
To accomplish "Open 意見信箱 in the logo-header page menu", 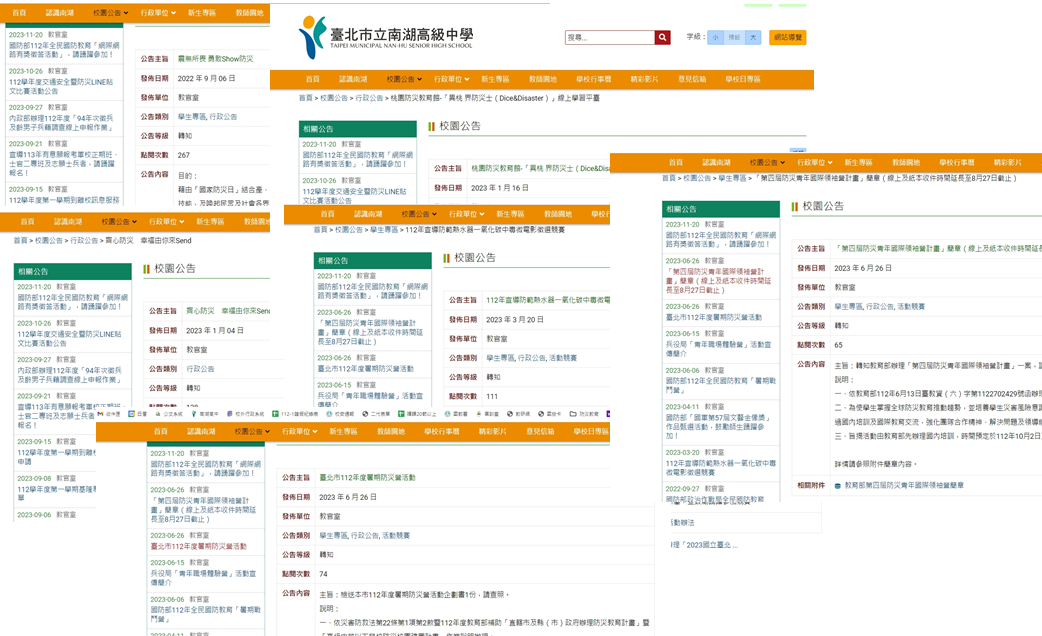I will (x=692, y=79).
